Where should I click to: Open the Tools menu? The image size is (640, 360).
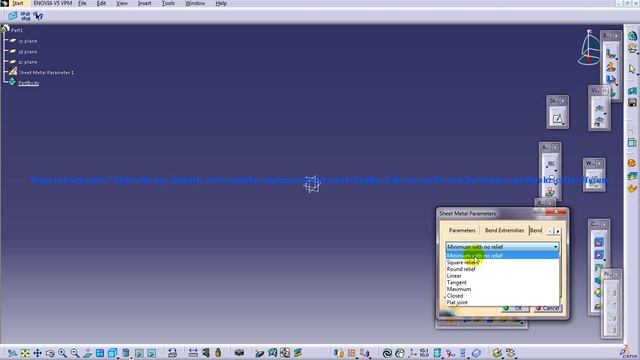(x=168, y=3)
